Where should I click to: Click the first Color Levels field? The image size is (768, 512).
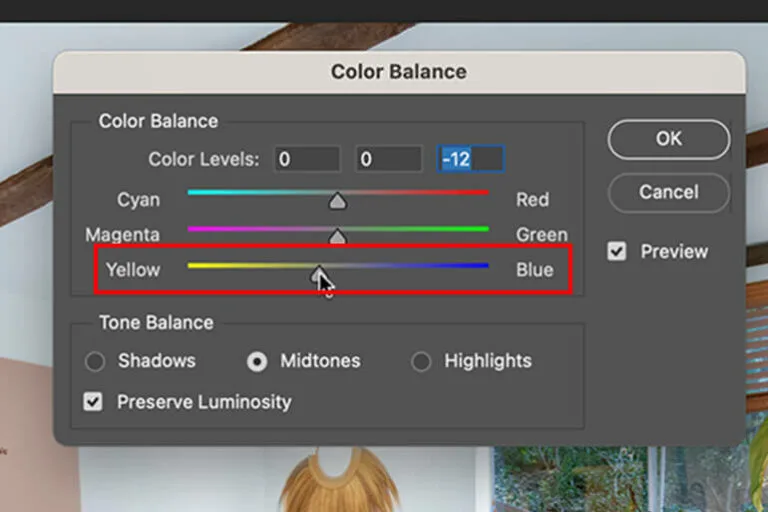click(308, 159)
